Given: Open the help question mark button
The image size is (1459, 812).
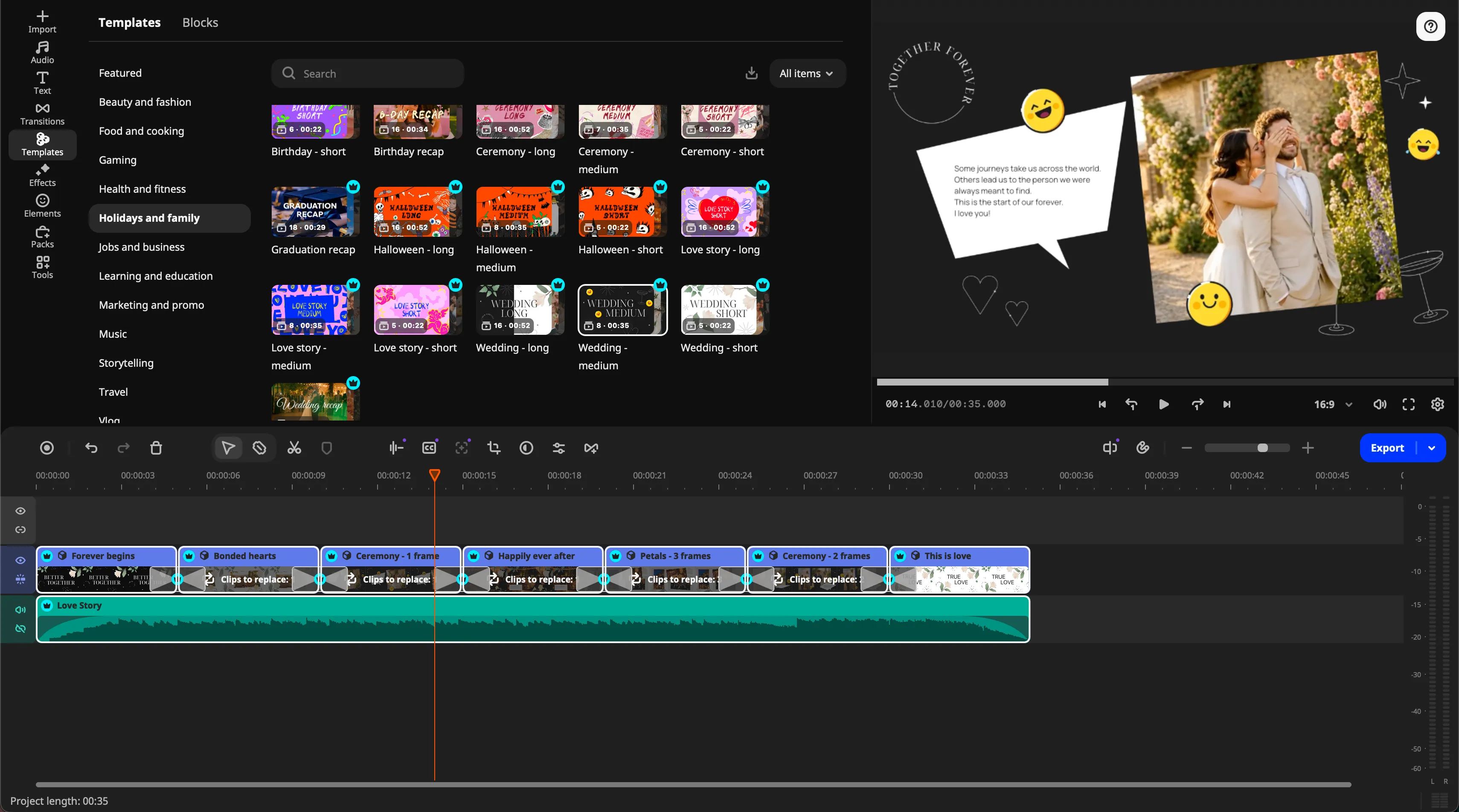Looking at the screenshot, I should coord(1431,26).
